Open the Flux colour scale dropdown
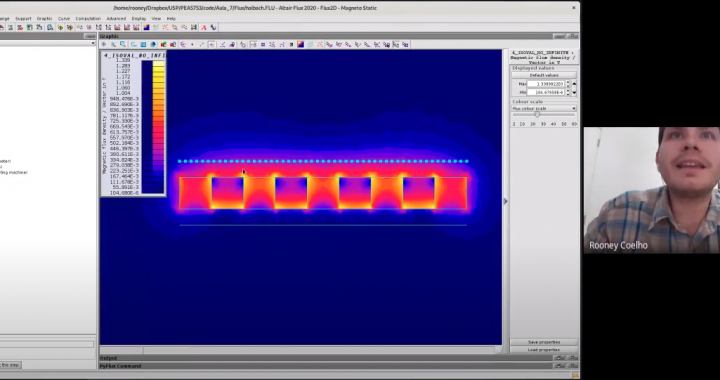Viewport: 720px width, 380px height. 544,108
